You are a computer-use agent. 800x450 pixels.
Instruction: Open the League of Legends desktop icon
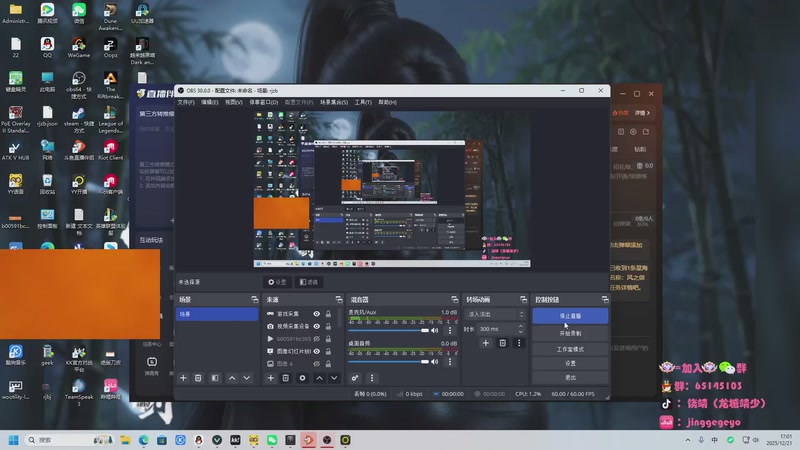tap(110, 119)
